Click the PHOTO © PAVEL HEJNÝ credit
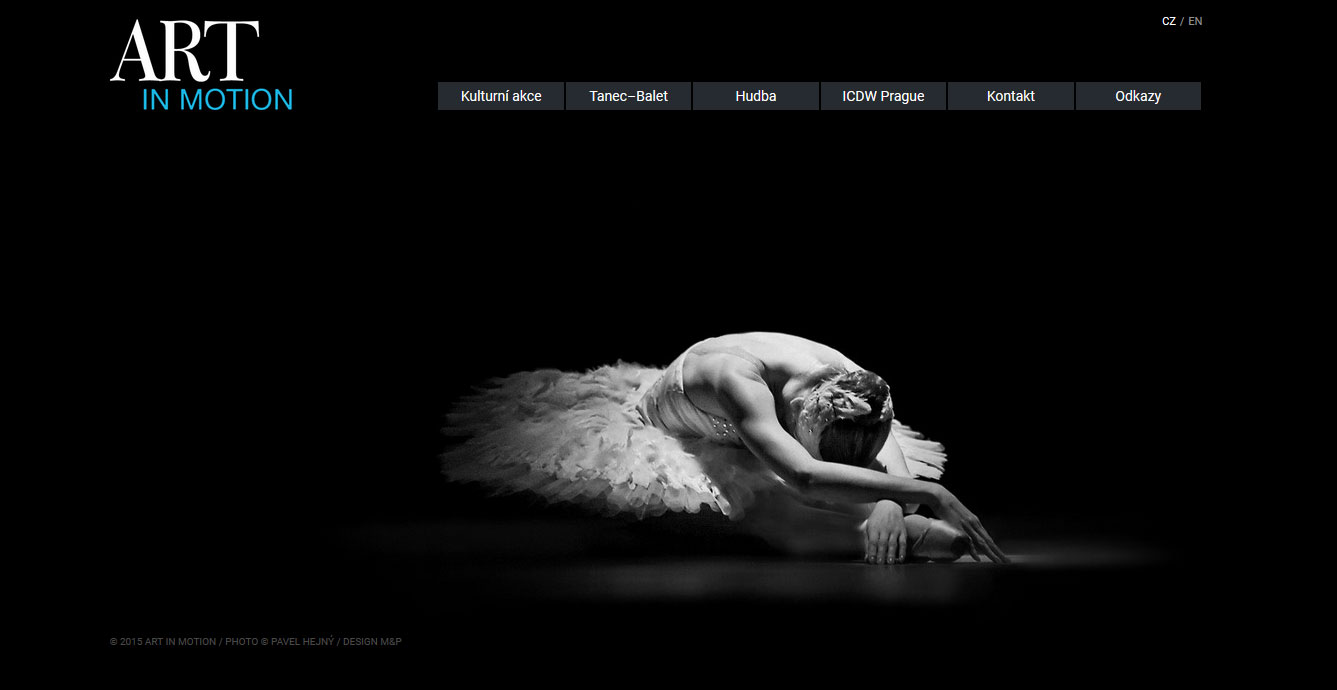Viewport: 1337px width, 690px height. (280, 642)
